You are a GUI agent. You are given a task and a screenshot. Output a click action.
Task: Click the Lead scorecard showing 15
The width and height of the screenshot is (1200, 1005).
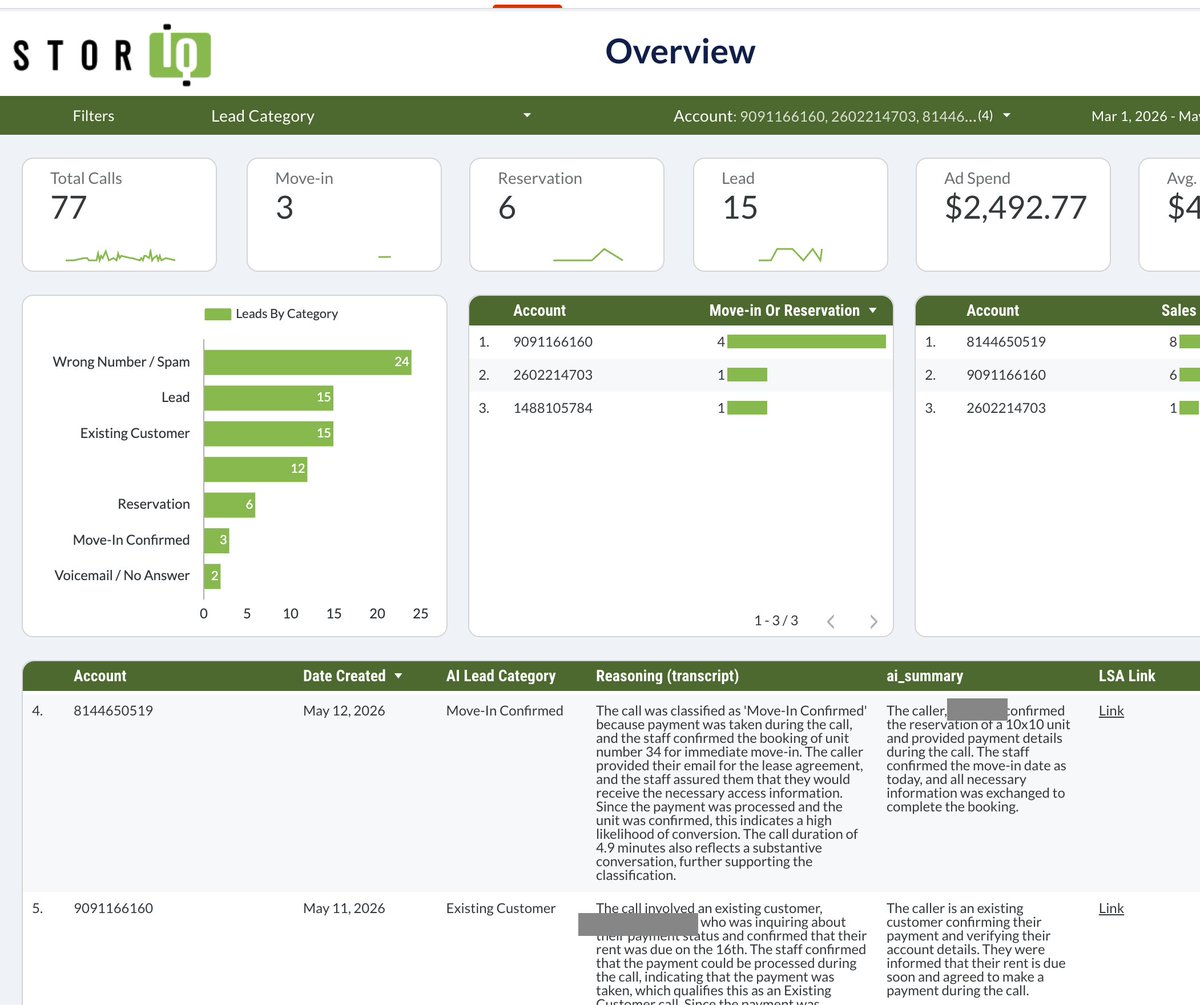click(790, 214)
